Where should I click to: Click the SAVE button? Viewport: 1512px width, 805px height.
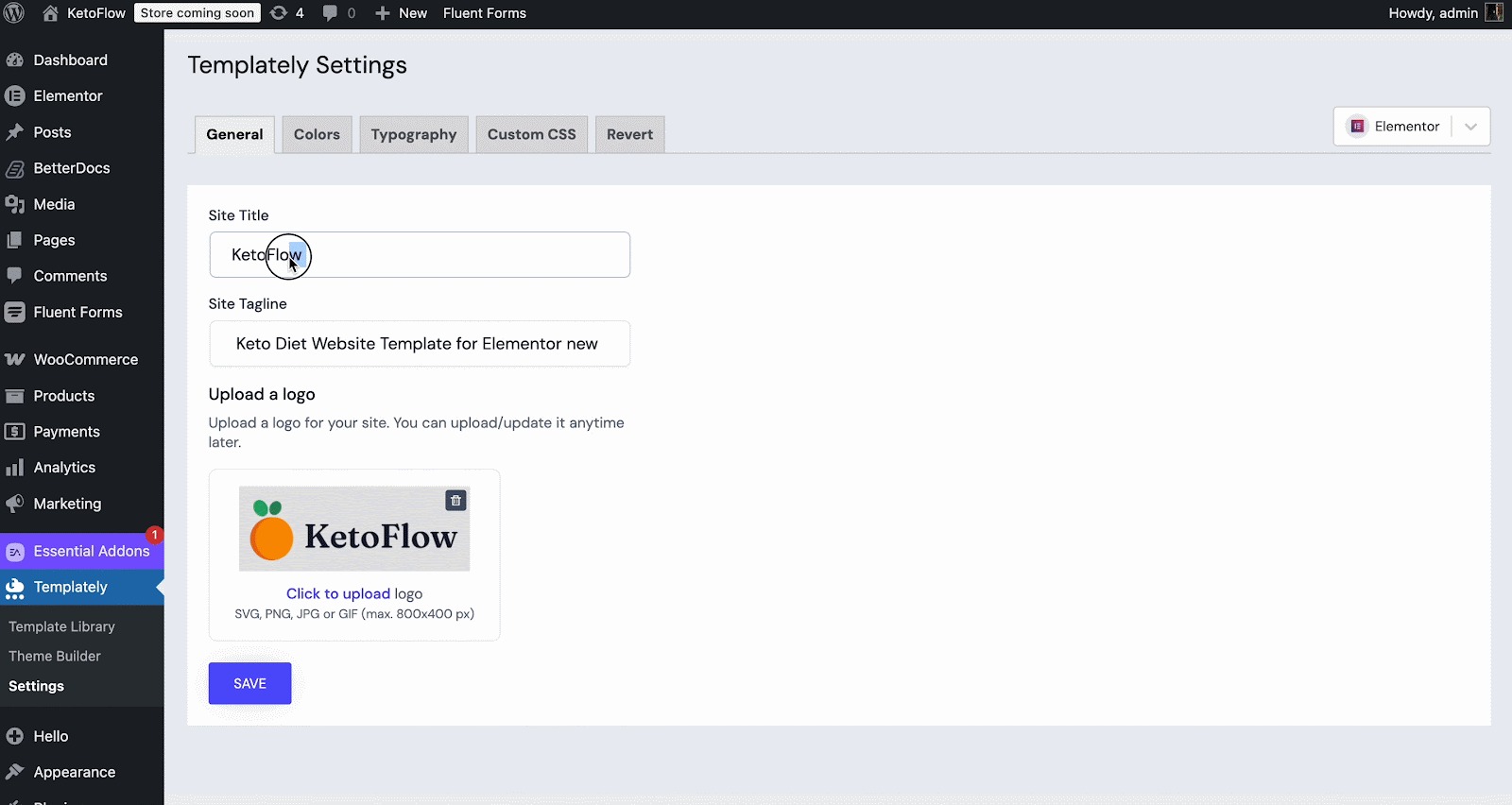coord(249,683)
